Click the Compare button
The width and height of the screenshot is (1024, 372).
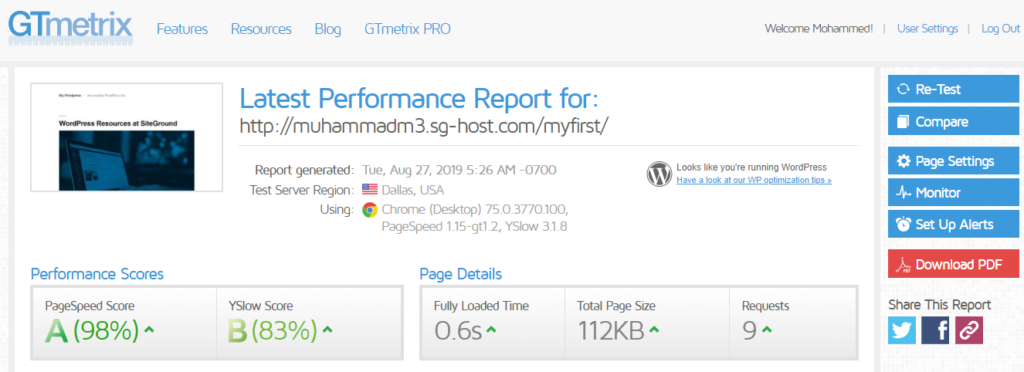pyautogui.click(x=953, y=121)
